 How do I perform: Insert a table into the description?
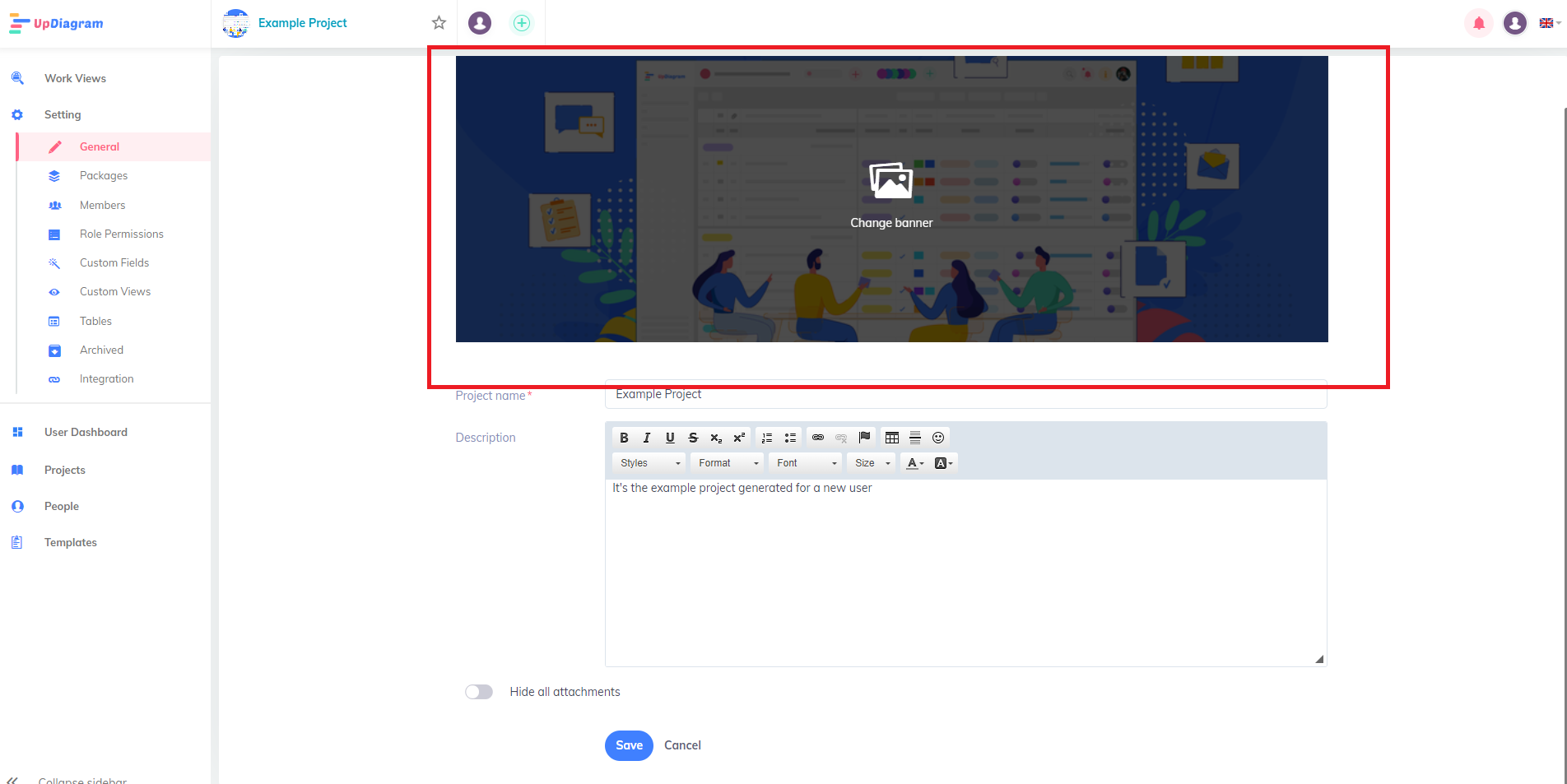point(892,438)
